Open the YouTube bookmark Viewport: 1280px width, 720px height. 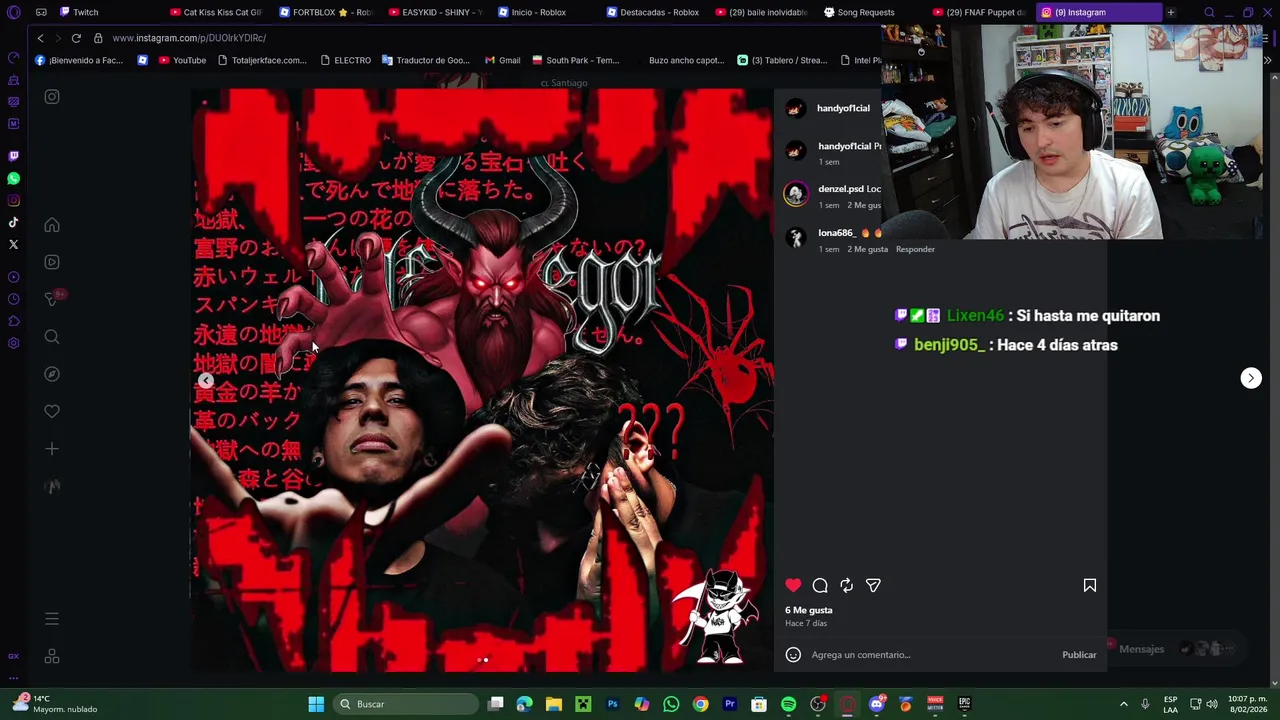[x=183, y=60]
